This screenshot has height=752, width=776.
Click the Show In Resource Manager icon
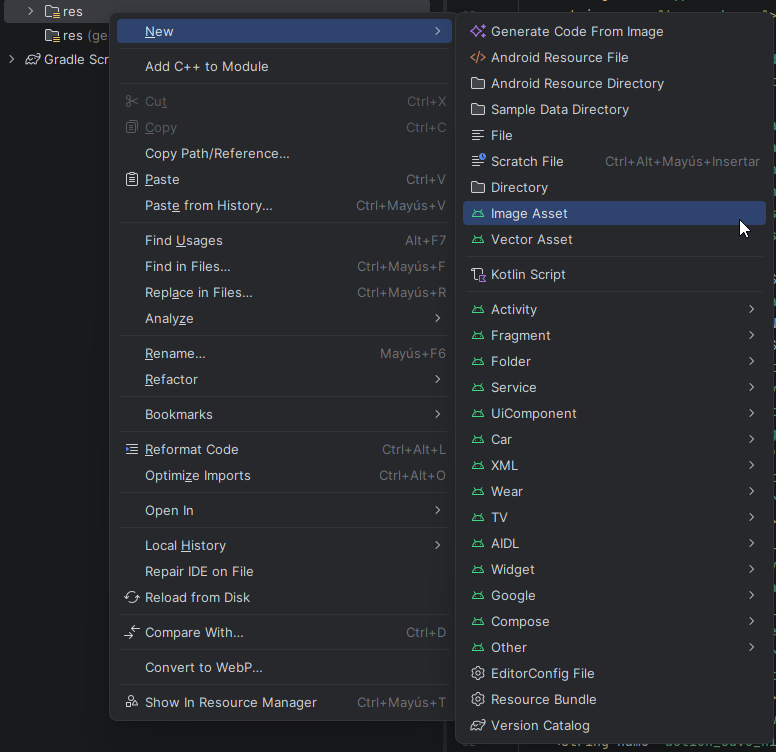132,702
